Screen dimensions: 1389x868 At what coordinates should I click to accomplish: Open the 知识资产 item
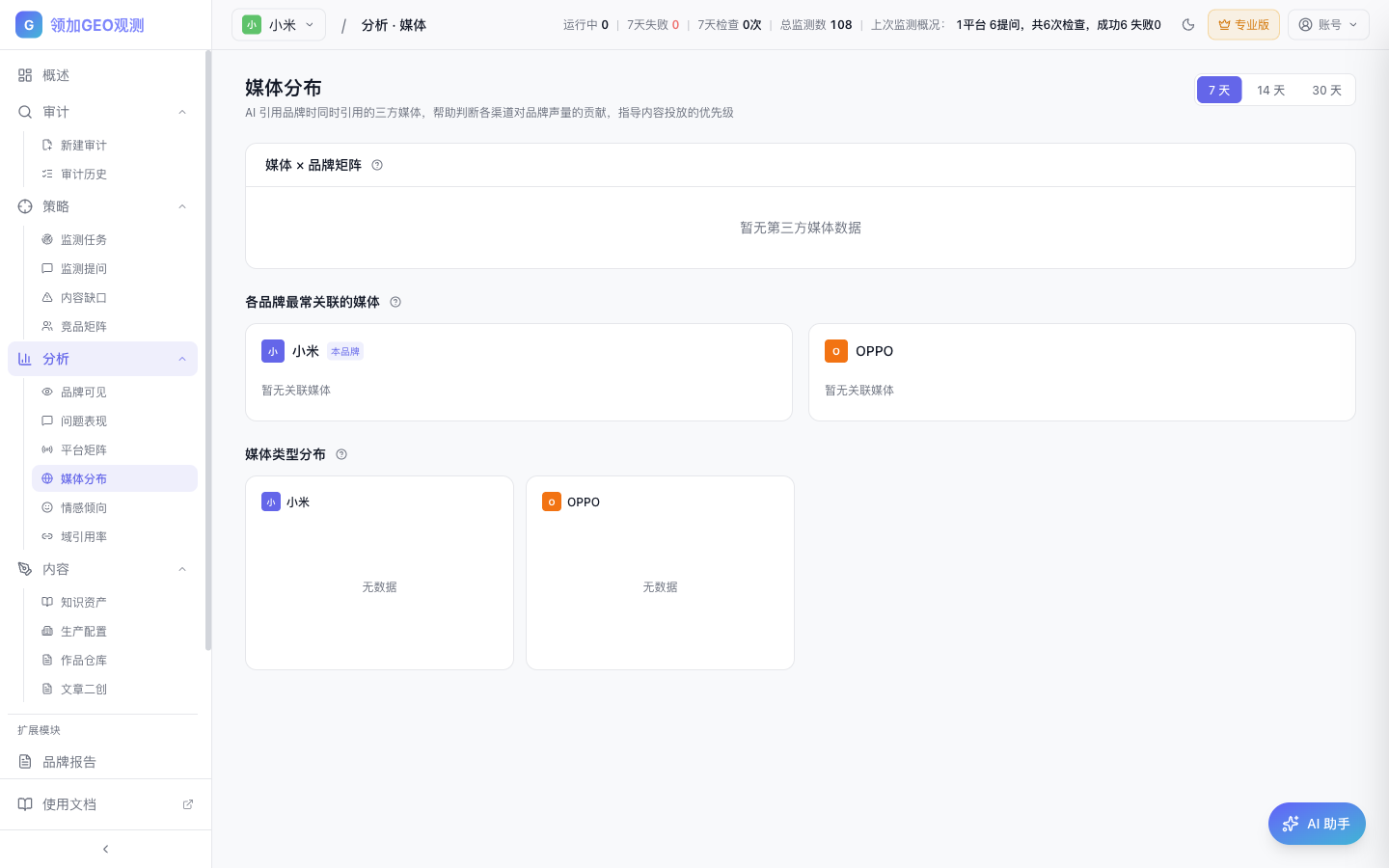tap(115, 602)
